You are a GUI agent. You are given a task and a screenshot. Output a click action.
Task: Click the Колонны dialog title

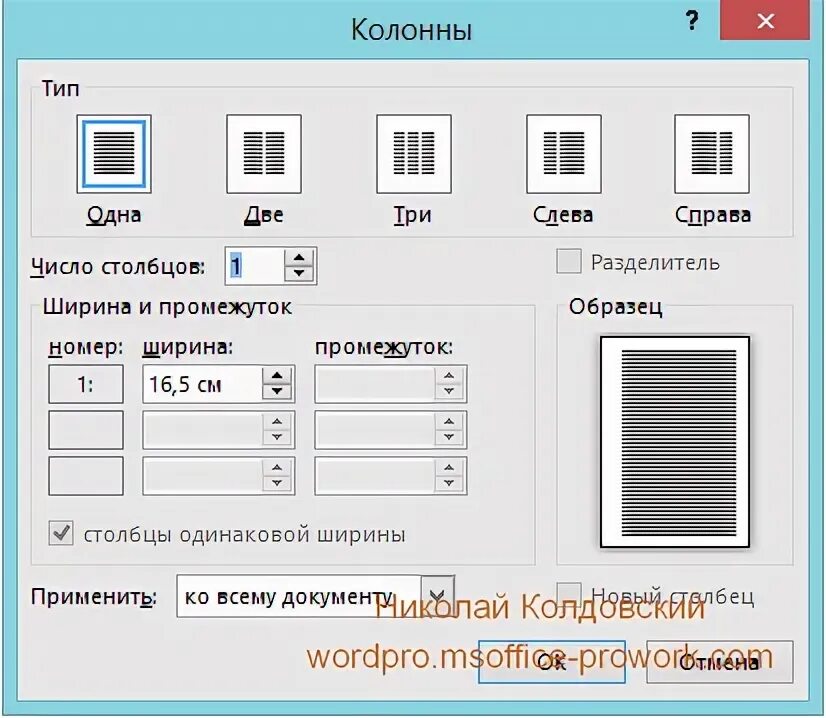[x=411, y=30]
